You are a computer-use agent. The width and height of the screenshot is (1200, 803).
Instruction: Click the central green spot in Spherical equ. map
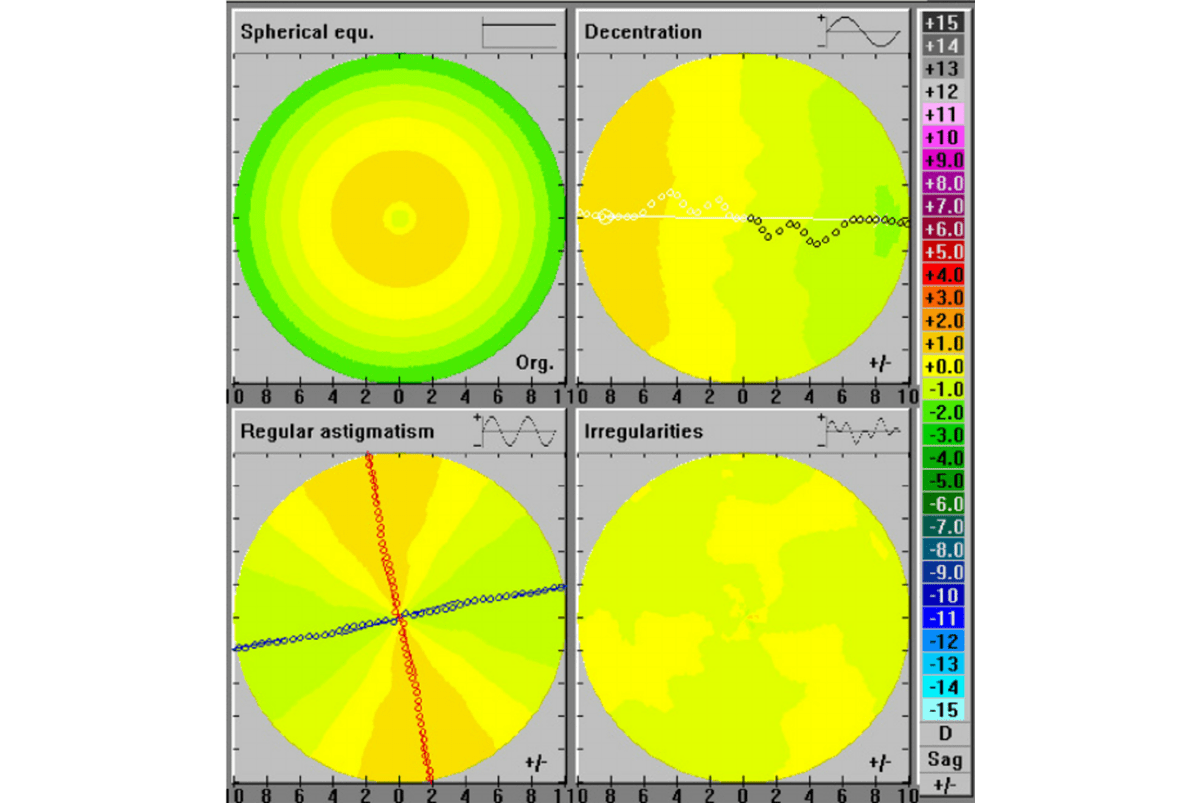[x=399, y=216]
